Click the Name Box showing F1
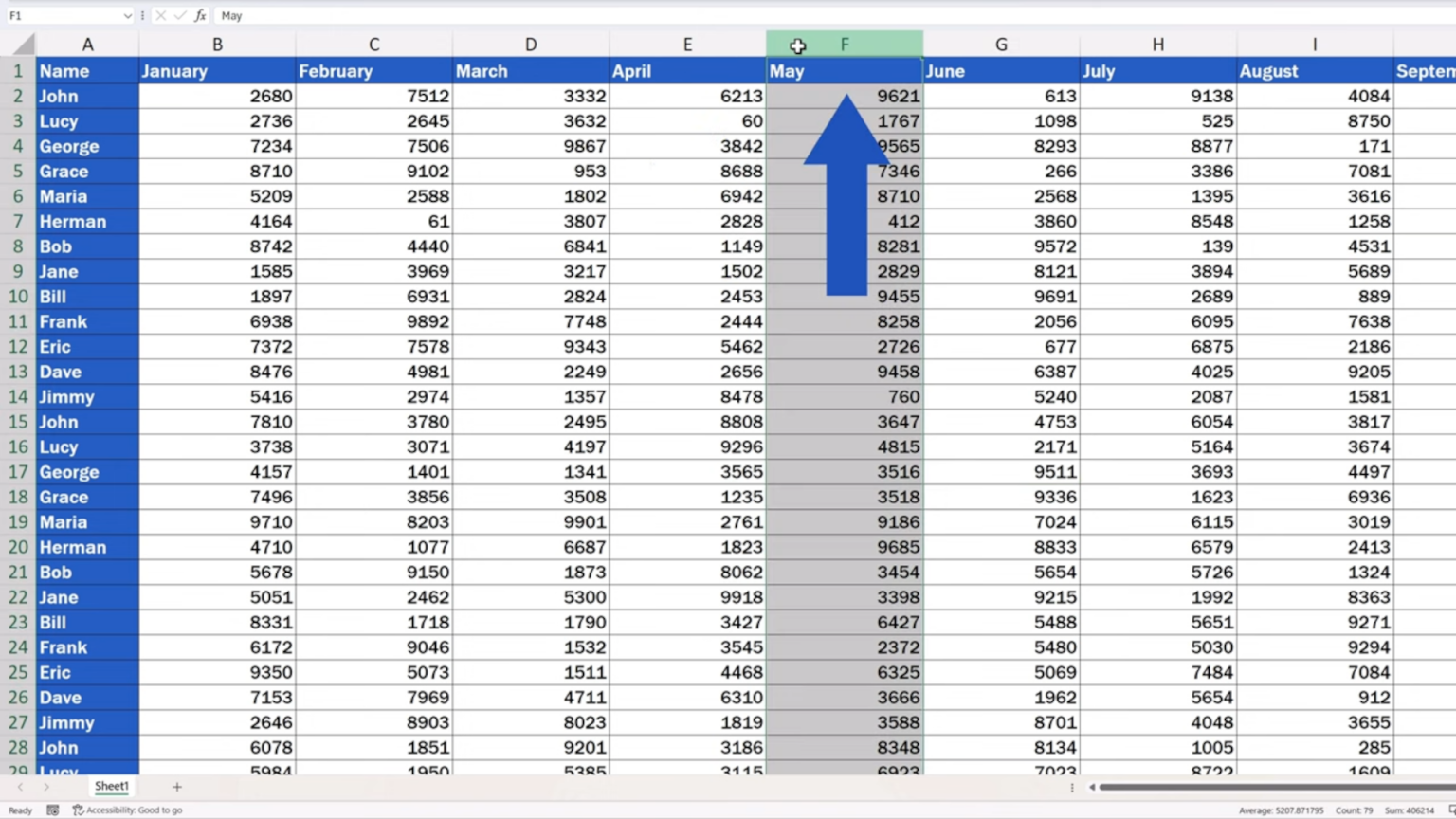The image size is (1456, 819). point(62,16)
